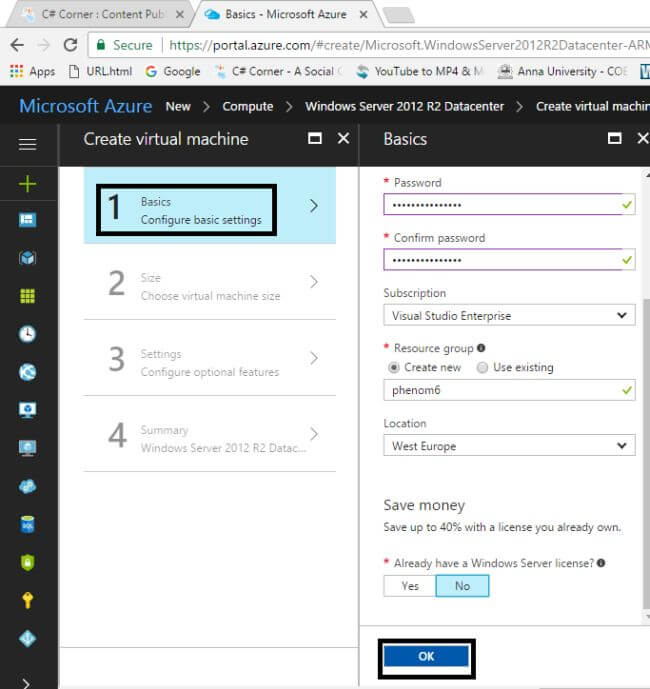Switch to C# Corner Content Pub tab
Image resolution: width=650 pixels, height=689 pixels.
coord(101,15)
